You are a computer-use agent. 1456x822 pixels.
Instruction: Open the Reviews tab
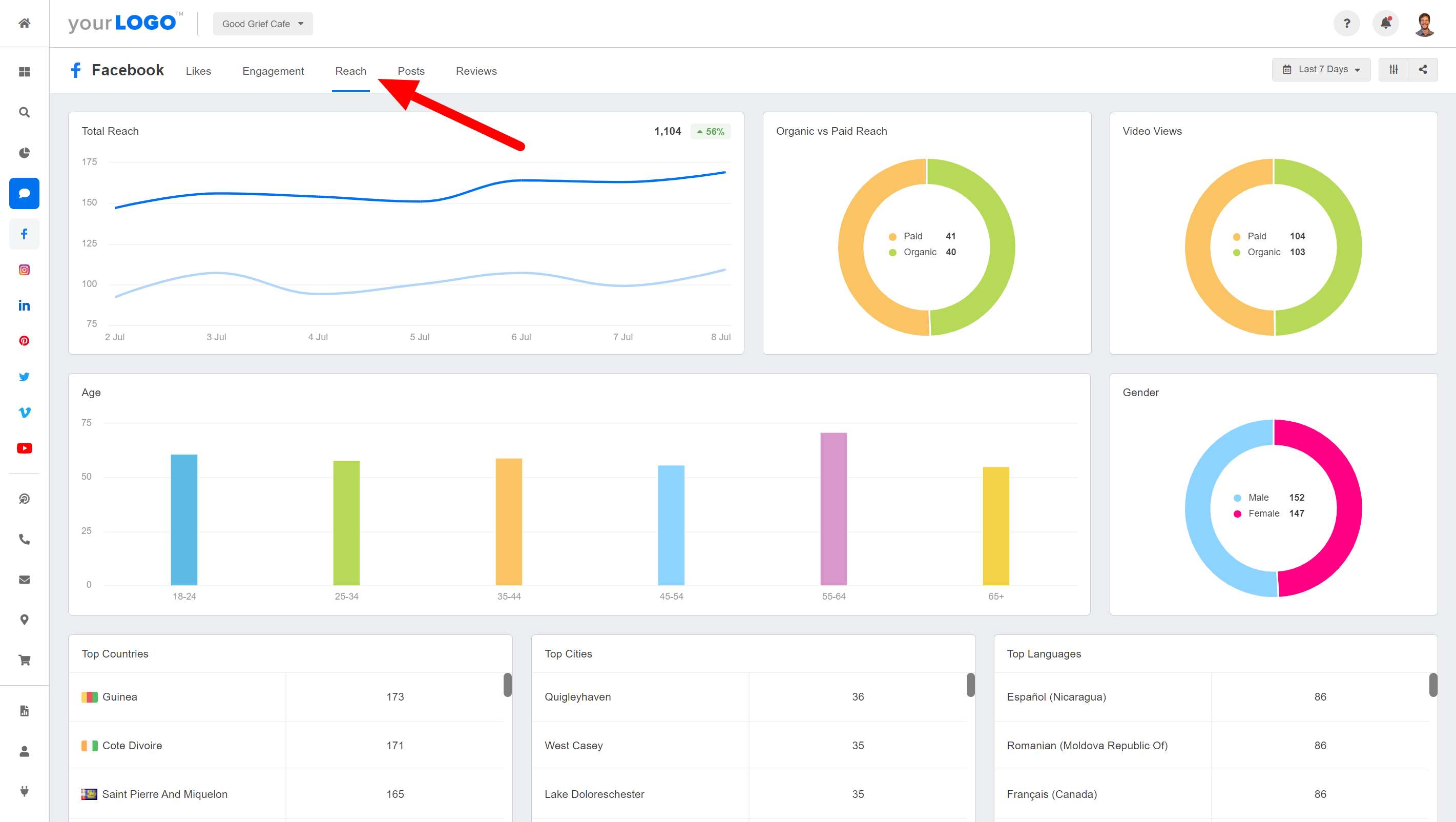[476, 71]
